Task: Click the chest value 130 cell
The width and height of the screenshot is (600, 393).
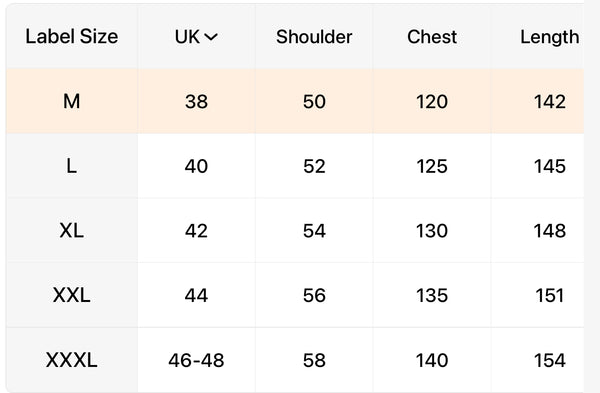Action: click(432, 231)
